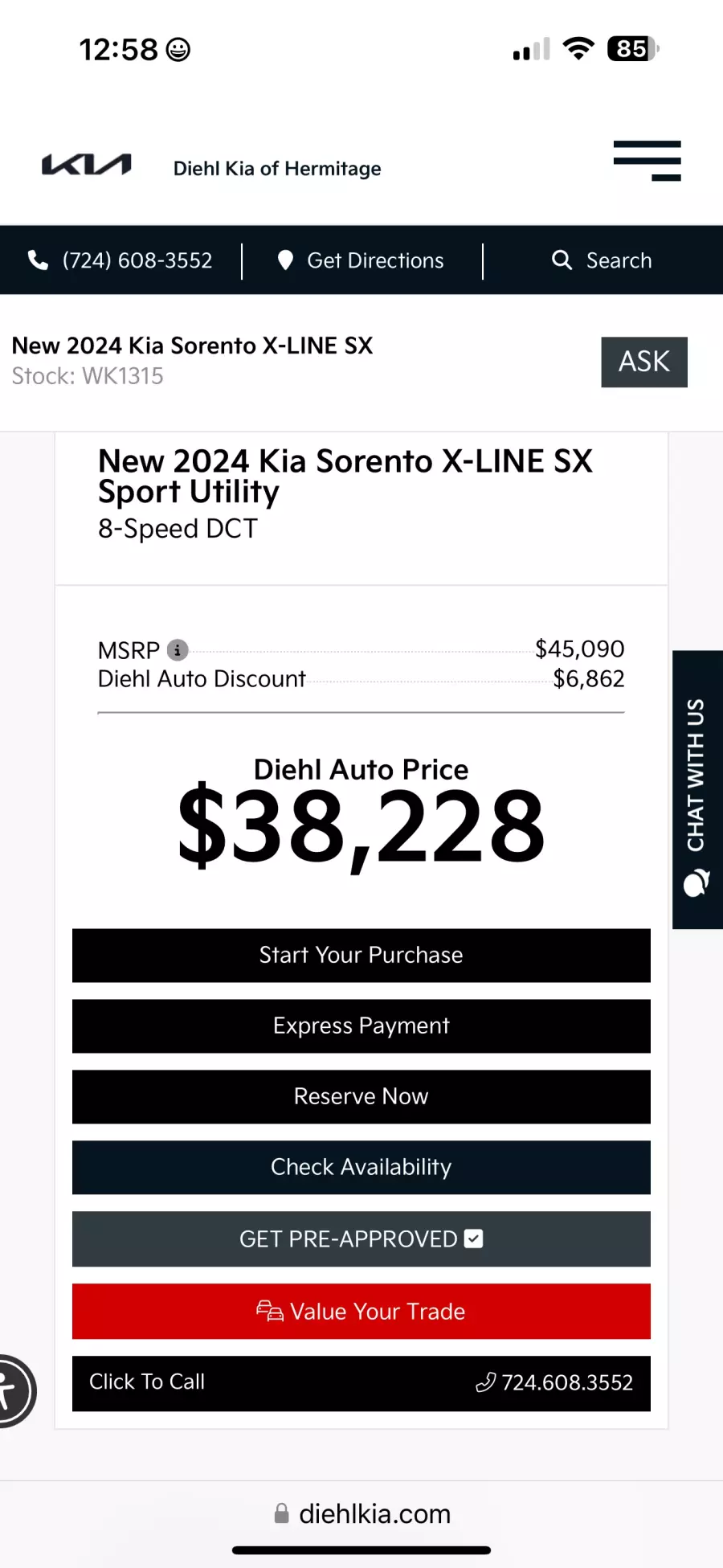
Task: Tap the phone handset icon
Action: coord(38,260)
